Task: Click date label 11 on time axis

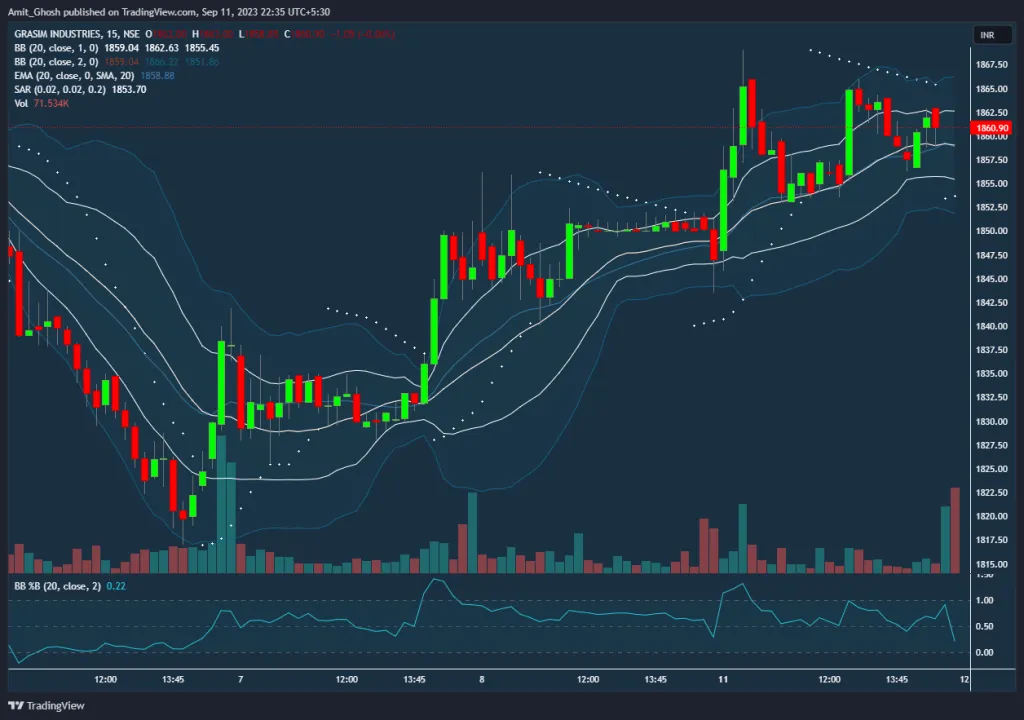Action: tap(722, 679)
